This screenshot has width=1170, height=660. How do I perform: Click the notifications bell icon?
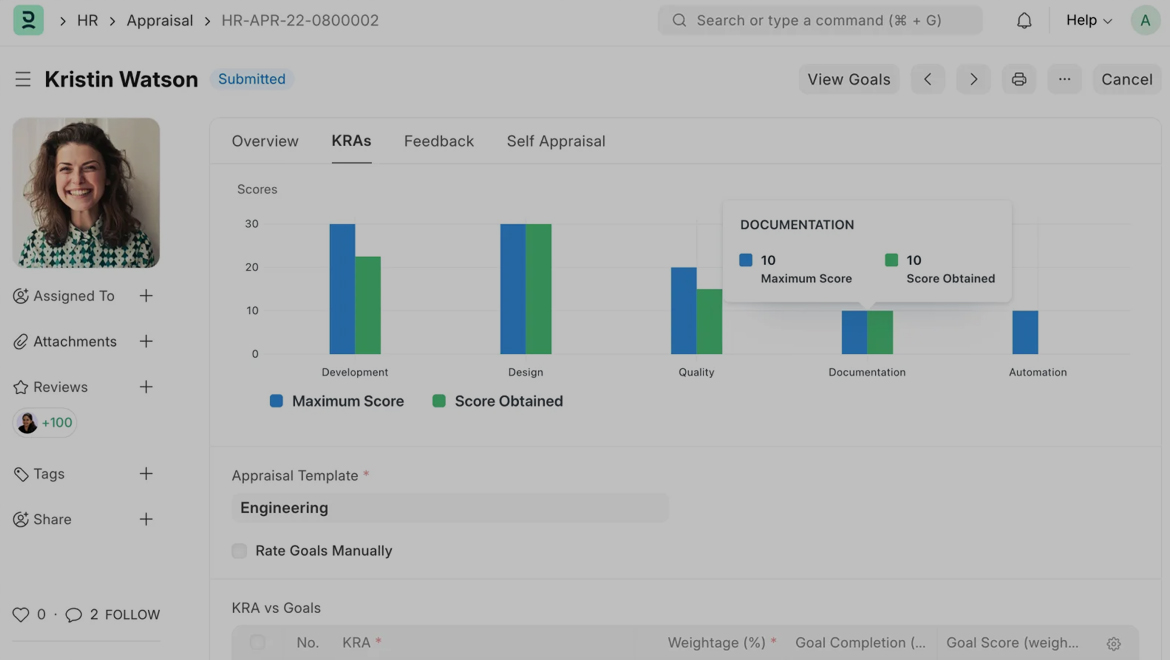1024,20
